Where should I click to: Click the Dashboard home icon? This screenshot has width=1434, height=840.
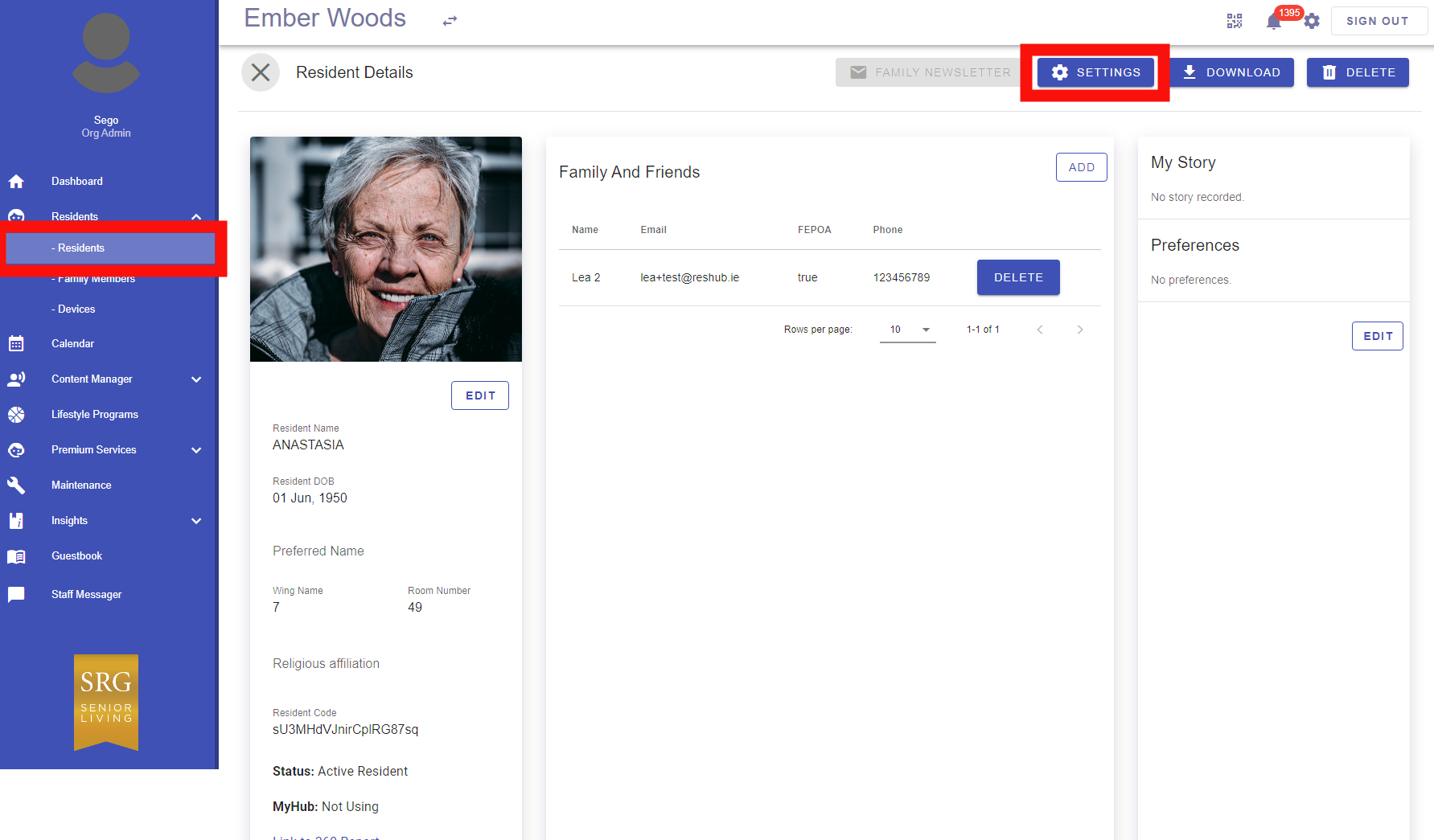tap(16, 182)
